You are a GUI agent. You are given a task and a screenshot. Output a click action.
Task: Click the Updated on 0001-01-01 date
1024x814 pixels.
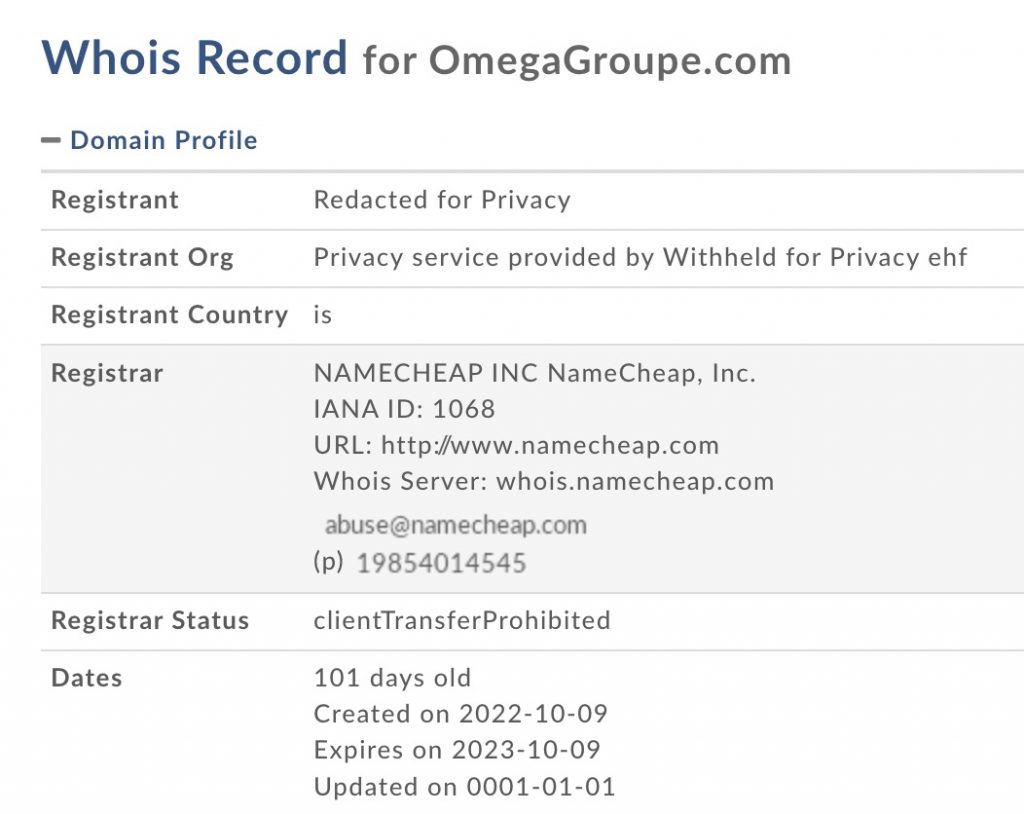pyautogui.click(x=464, y=786)
